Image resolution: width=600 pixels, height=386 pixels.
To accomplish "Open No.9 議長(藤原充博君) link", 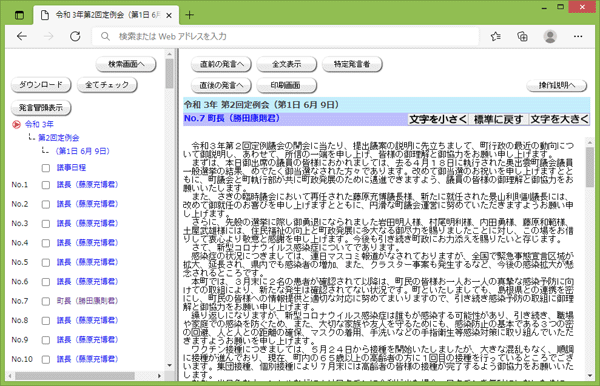I will pyautogui.click(x=87, y=340).
